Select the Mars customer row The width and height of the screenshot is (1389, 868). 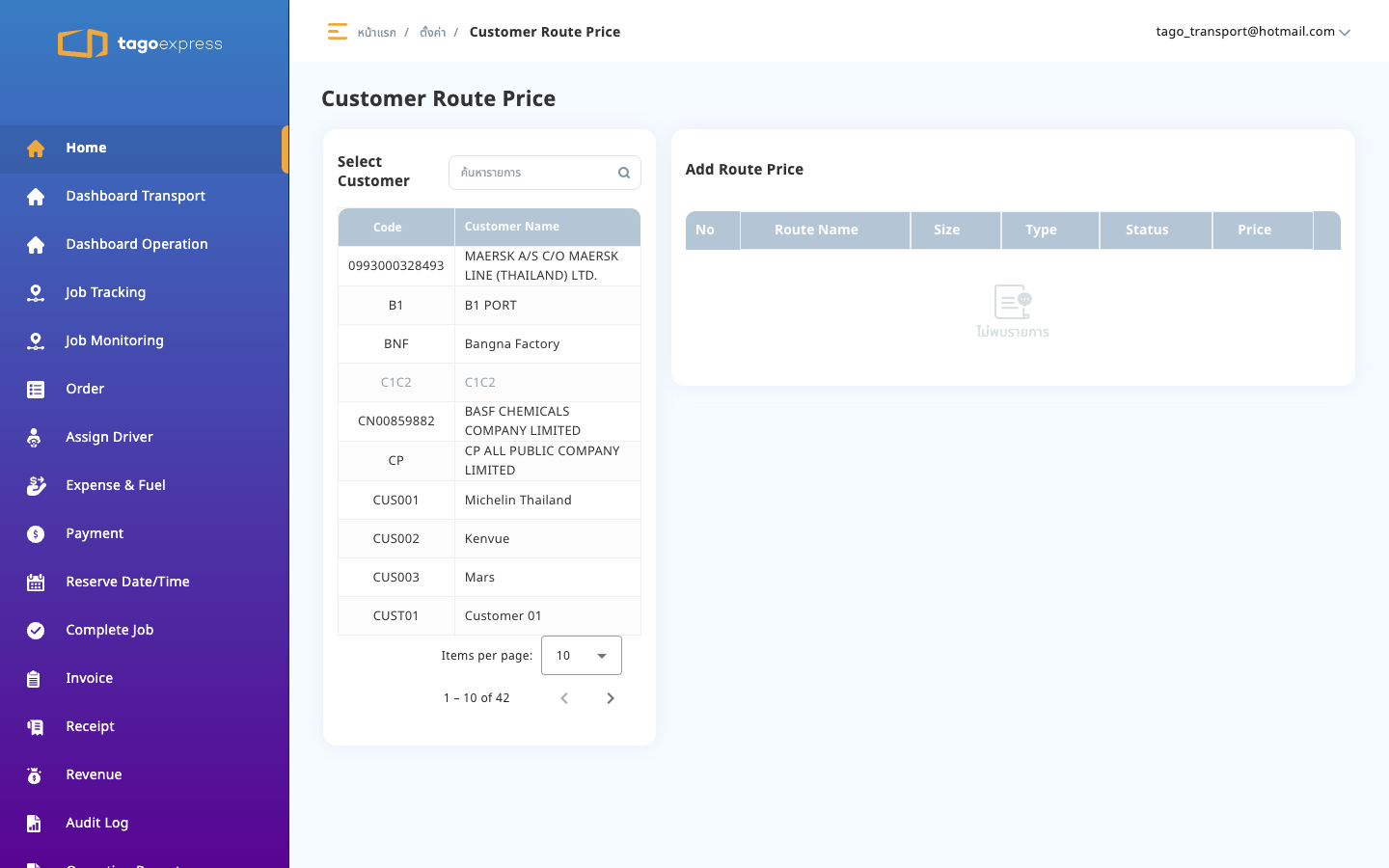pos(489,578)
